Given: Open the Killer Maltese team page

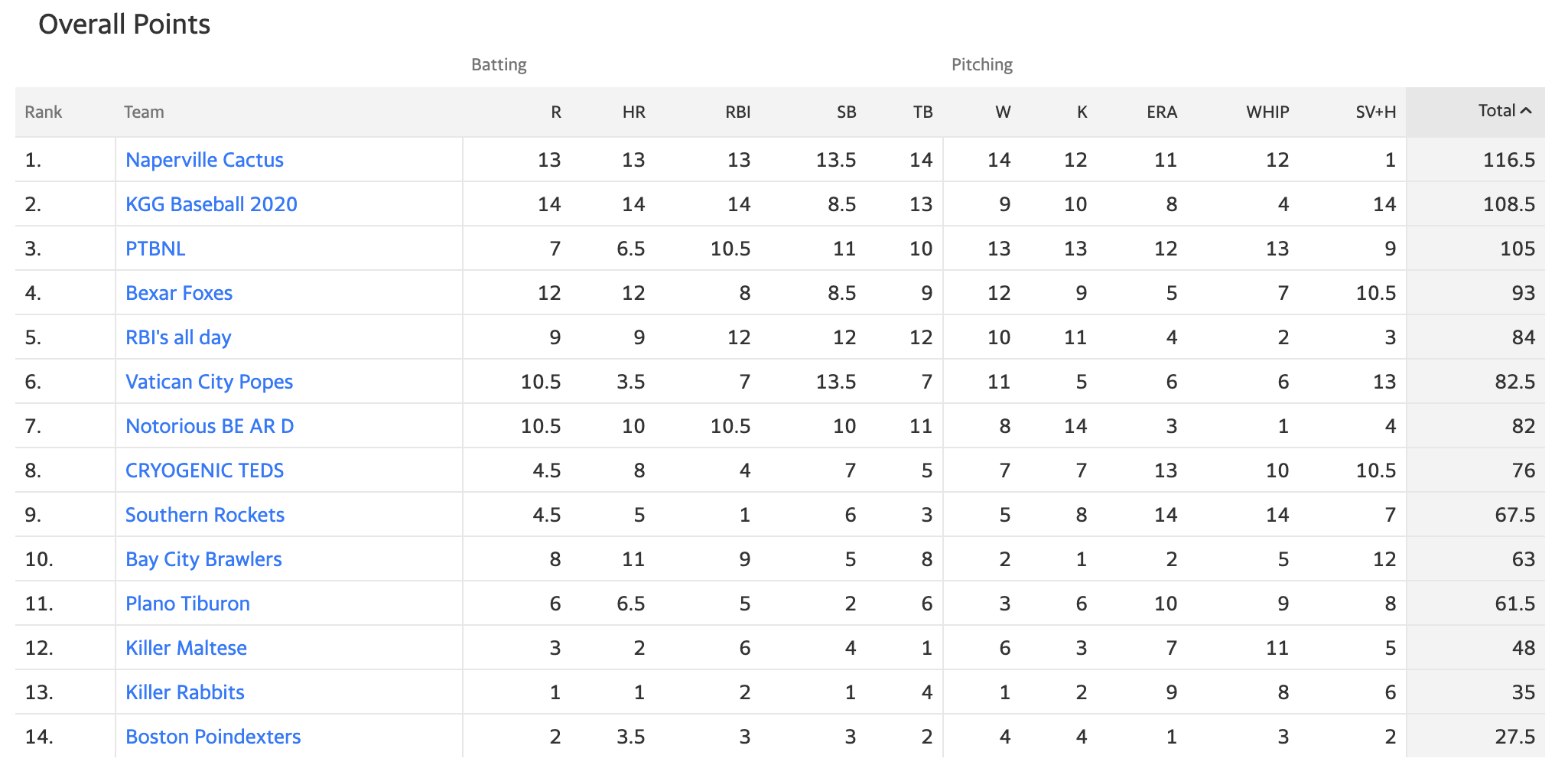Looking at the screenshot, I should (x=186, y=648).
